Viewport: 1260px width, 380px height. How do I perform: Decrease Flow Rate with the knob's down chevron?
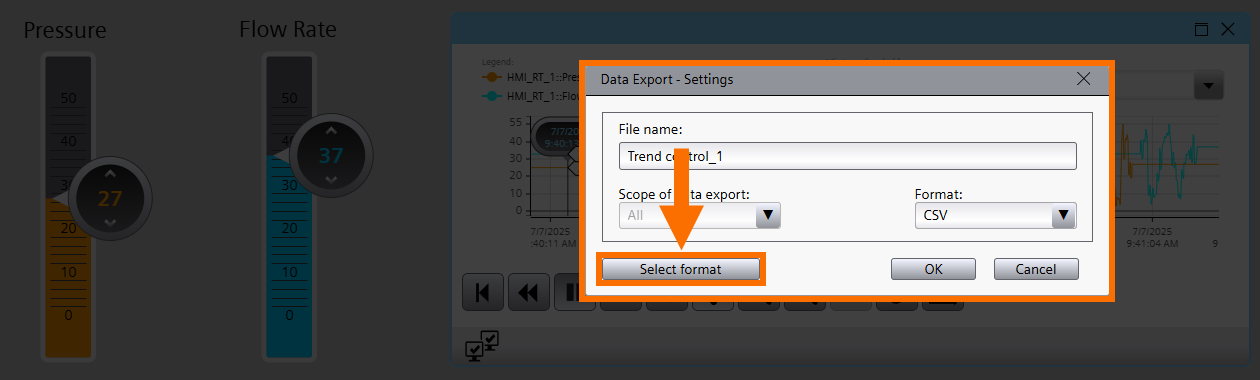[x=332, y=180]
